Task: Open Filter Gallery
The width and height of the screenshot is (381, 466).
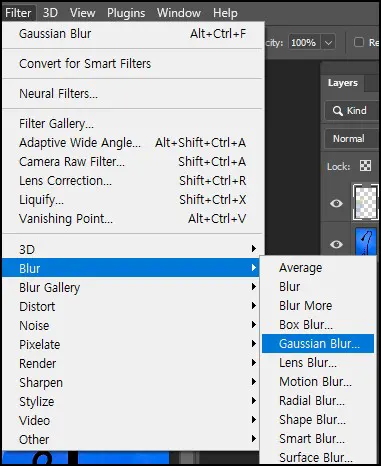Action: pyautogui.click(x=133, y=124)
